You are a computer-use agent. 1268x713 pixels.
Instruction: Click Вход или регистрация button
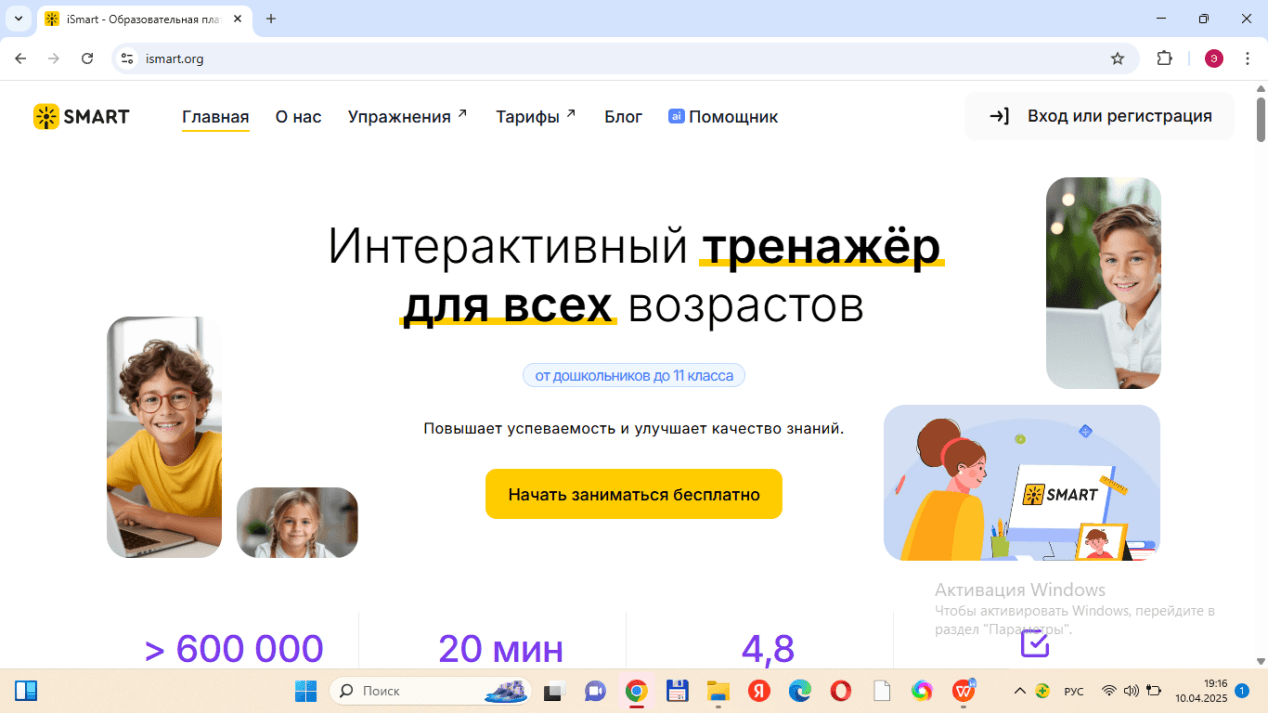[1099, 116]
